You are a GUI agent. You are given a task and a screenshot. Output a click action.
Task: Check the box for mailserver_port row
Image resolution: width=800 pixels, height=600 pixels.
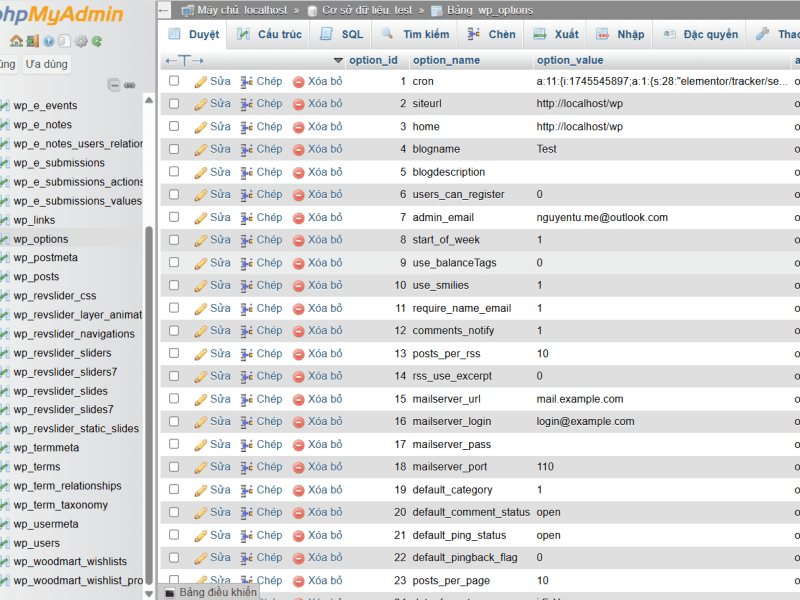pyautogui.click(x=174, y=467)
